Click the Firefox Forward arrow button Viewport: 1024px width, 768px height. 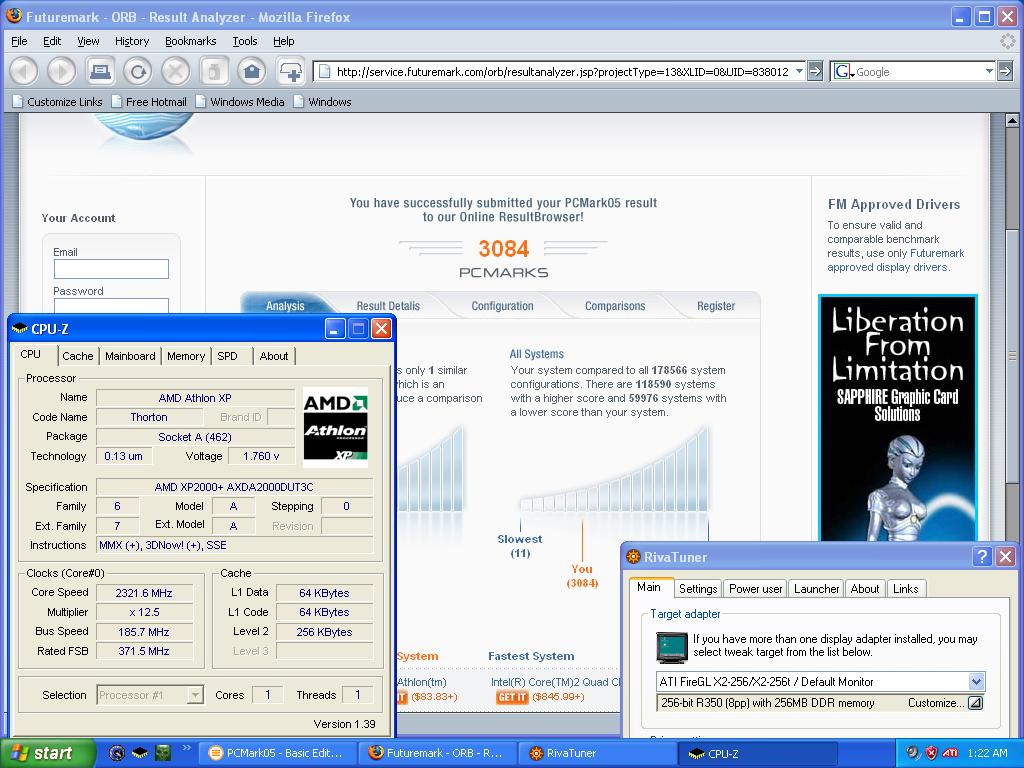pos(61,71)
